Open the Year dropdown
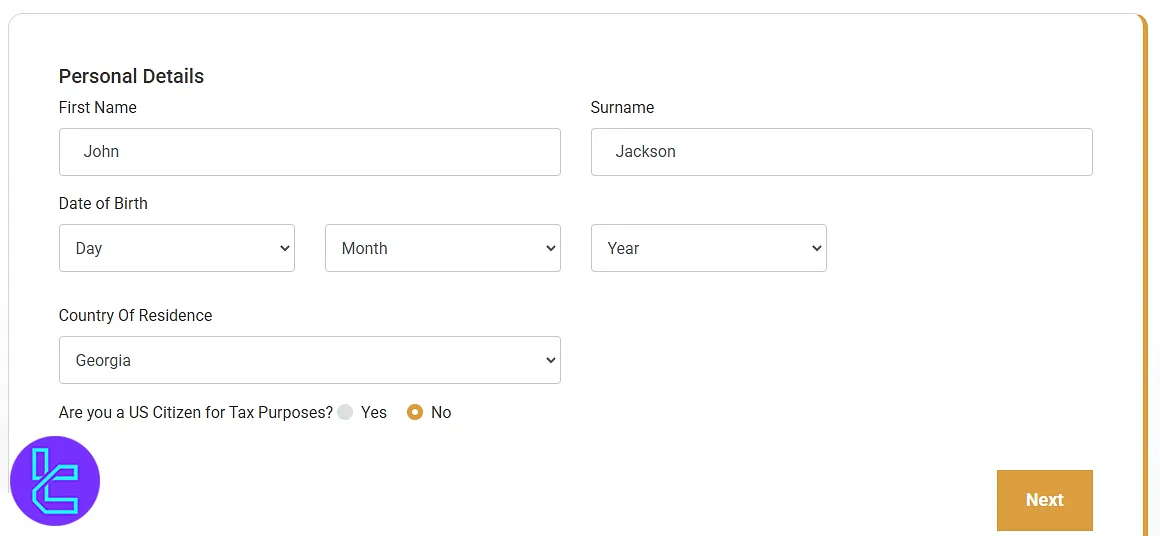 point(709,248)
